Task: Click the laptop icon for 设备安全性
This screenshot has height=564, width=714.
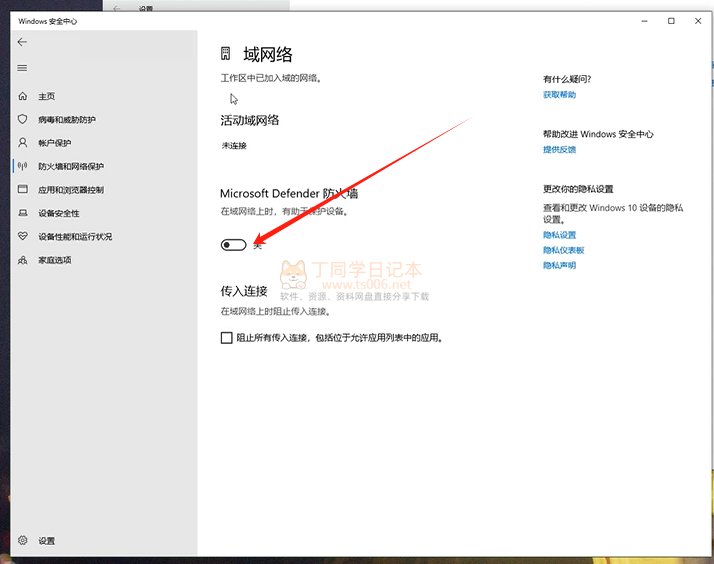Action: (23, 213)
